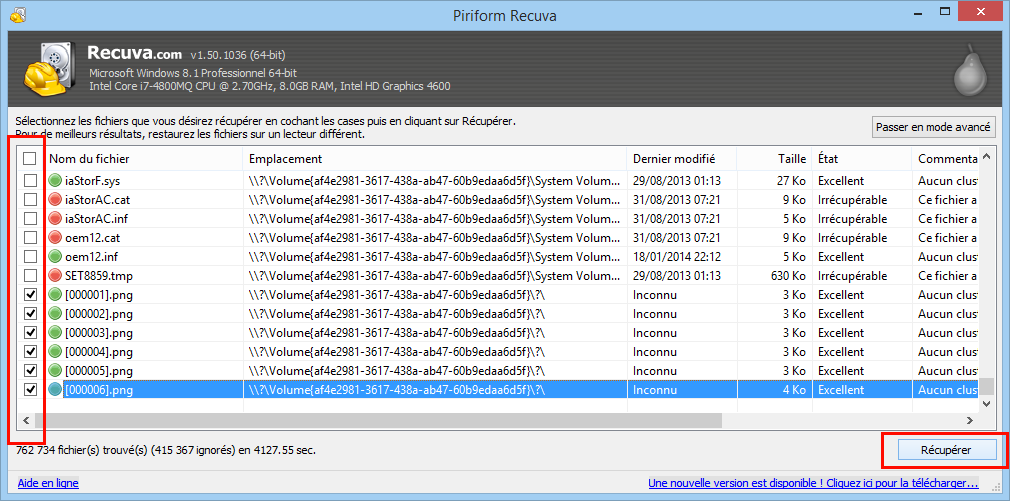Image resolution: width=1010 pixels, height=501 pixels.
Task: Sort by État column header
Action: (862, 158)
